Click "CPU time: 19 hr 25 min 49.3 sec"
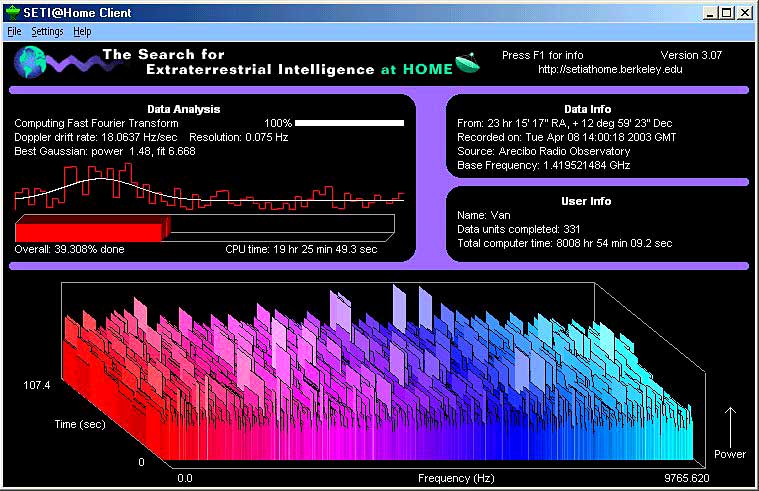The image size is (759, 491). click(x=301, y=249)
